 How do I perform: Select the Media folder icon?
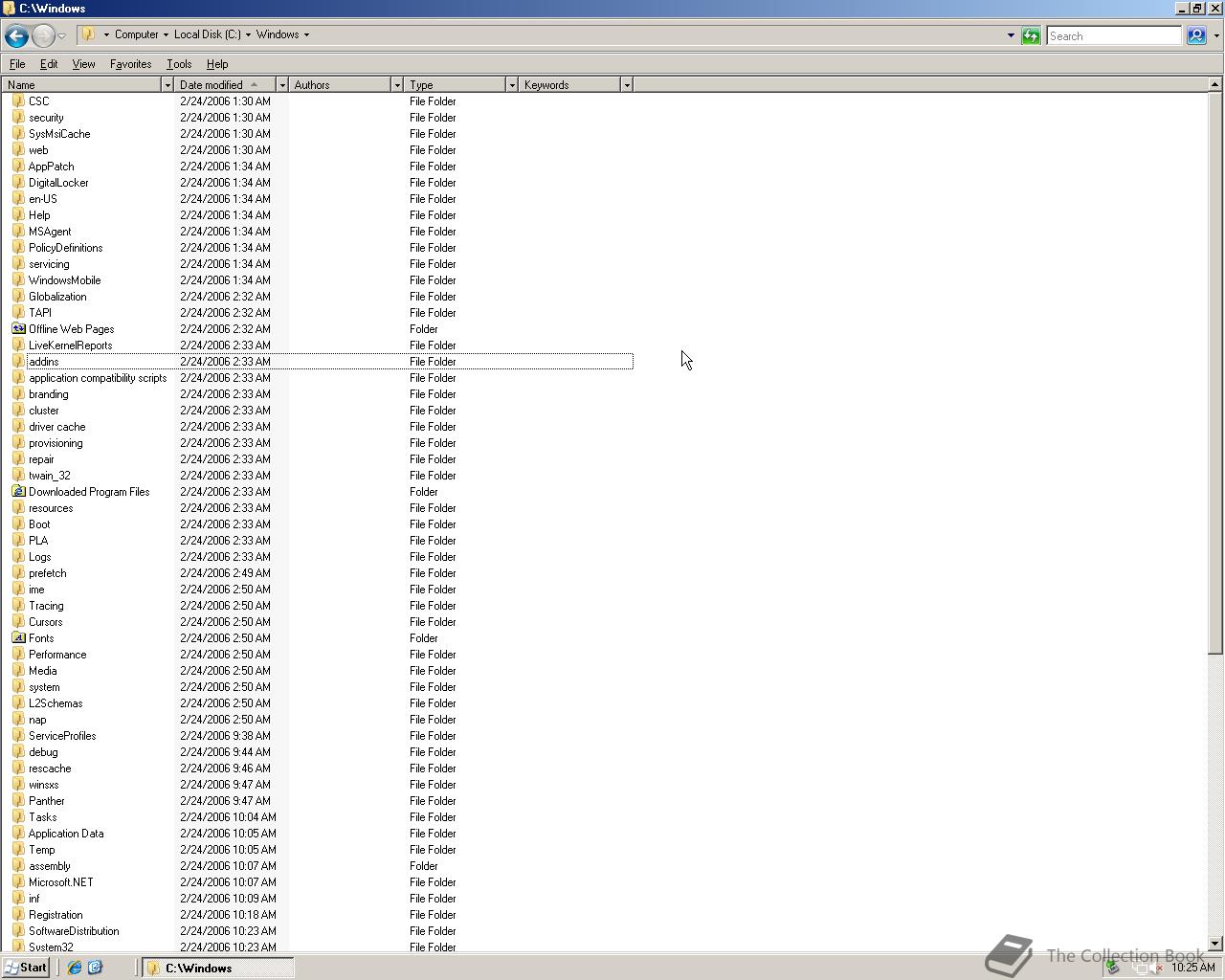point(18,670)
